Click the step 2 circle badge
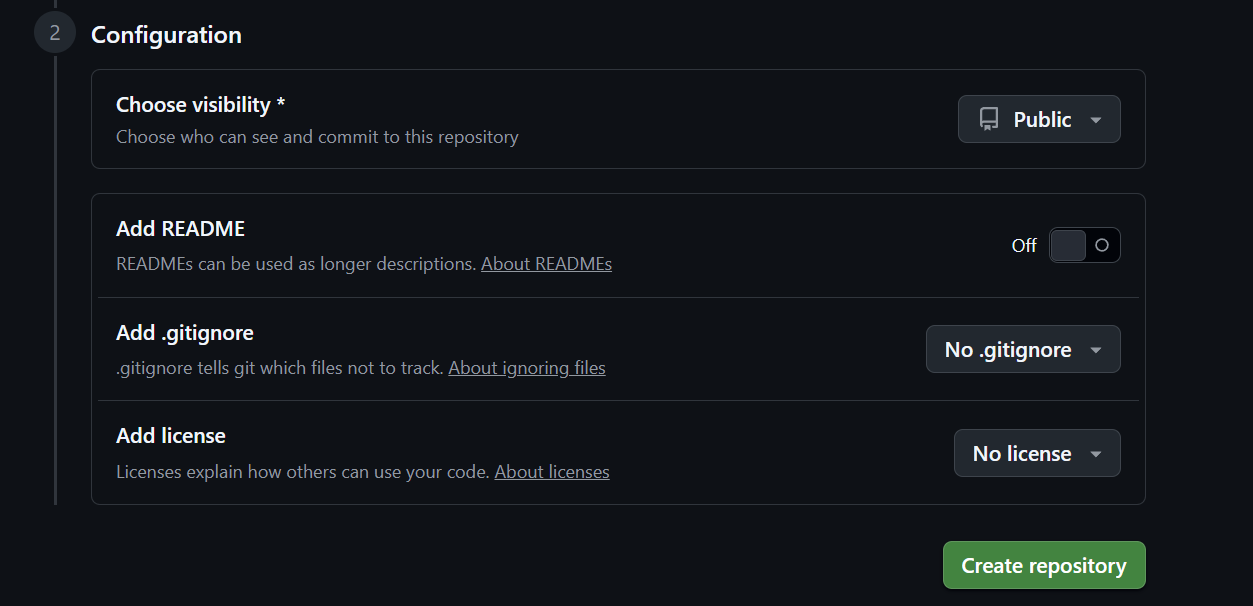Viewport: 1253px width, 606px height. click(55, 33)
